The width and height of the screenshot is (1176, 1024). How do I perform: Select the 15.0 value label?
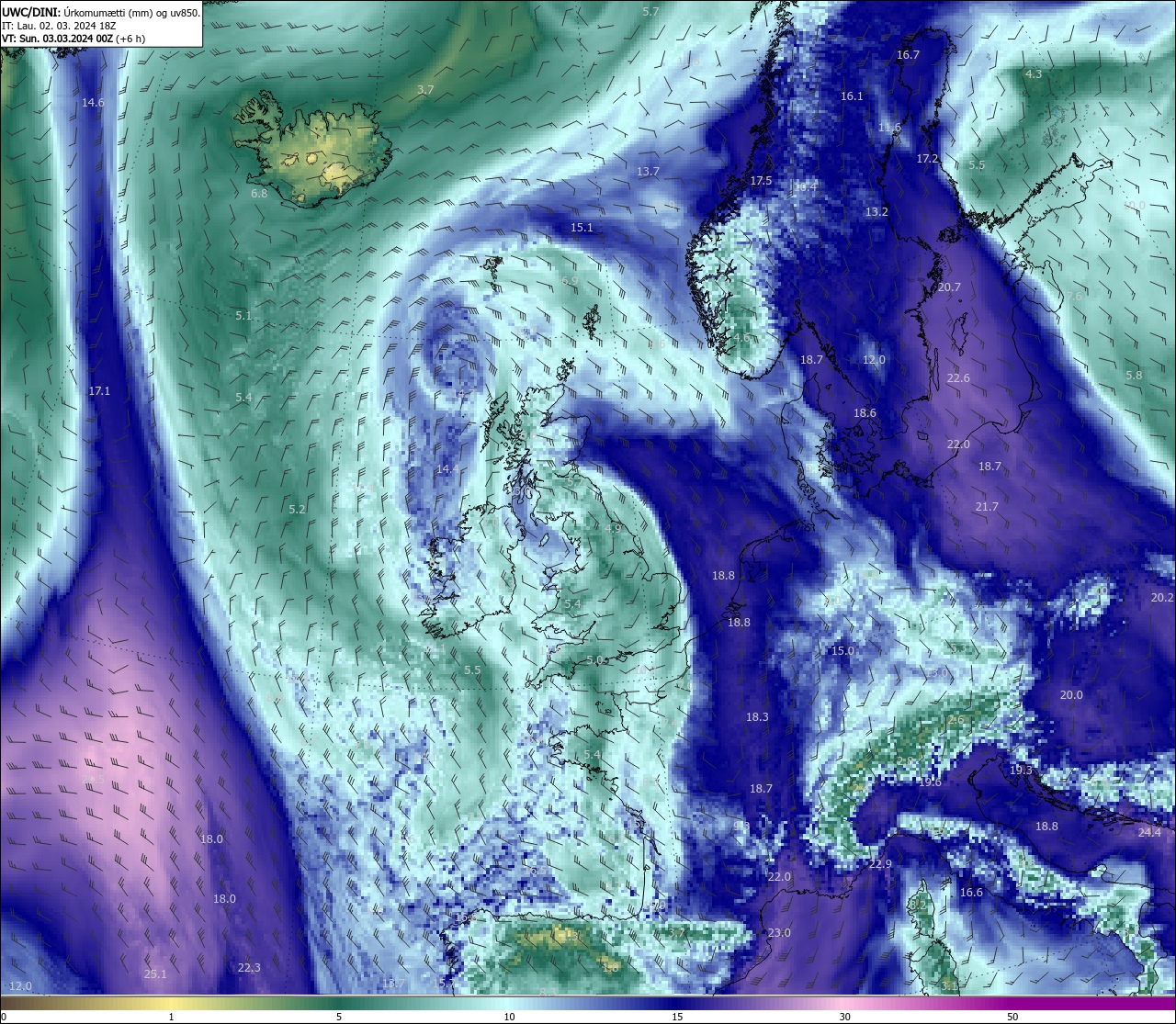click(842, 651)
